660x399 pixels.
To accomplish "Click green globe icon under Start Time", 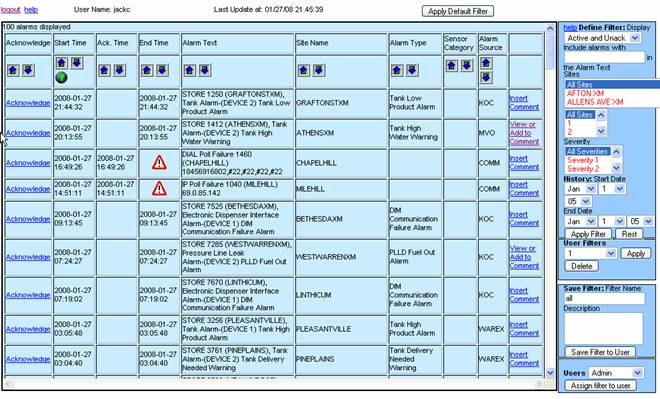I will [61, 77].
